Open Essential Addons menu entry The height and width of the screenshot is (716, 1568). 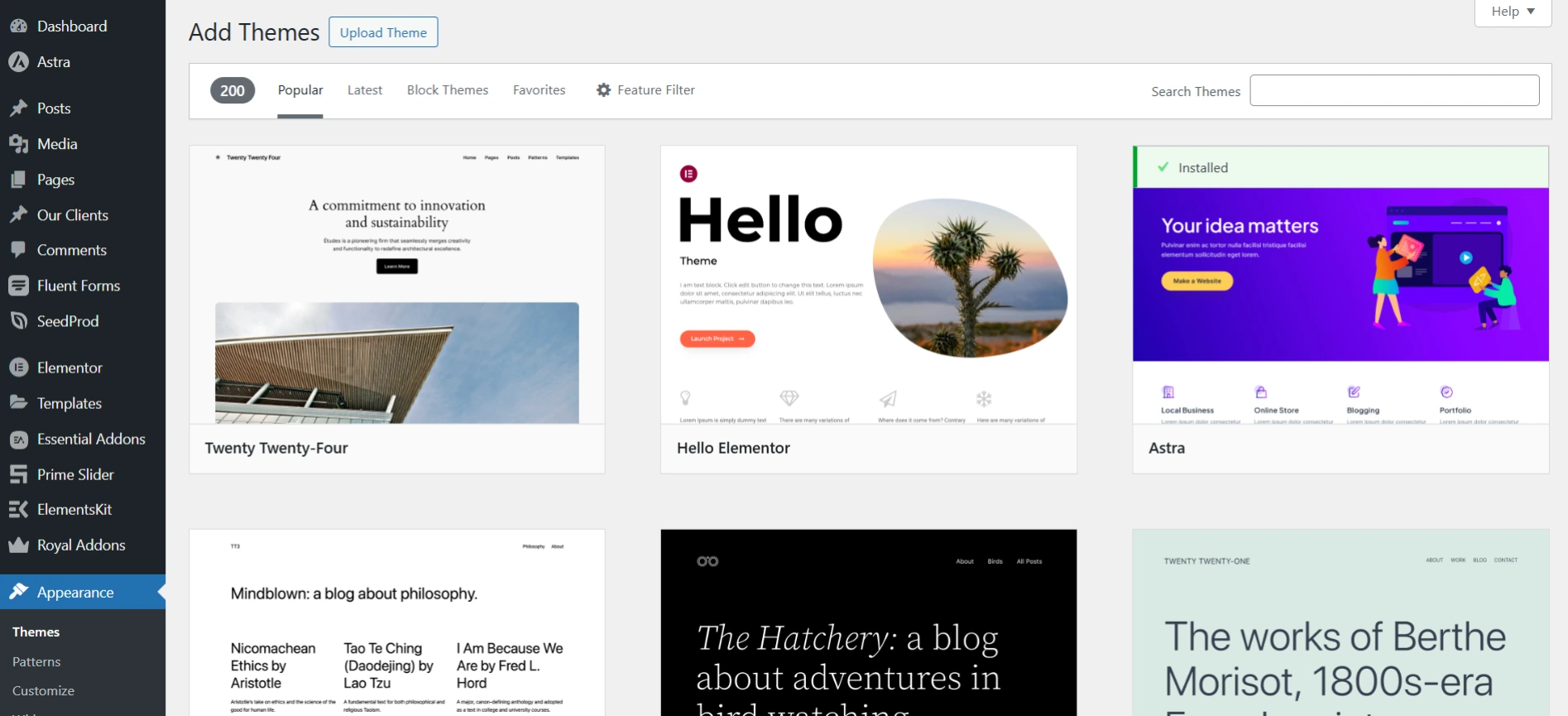[91, 439]
